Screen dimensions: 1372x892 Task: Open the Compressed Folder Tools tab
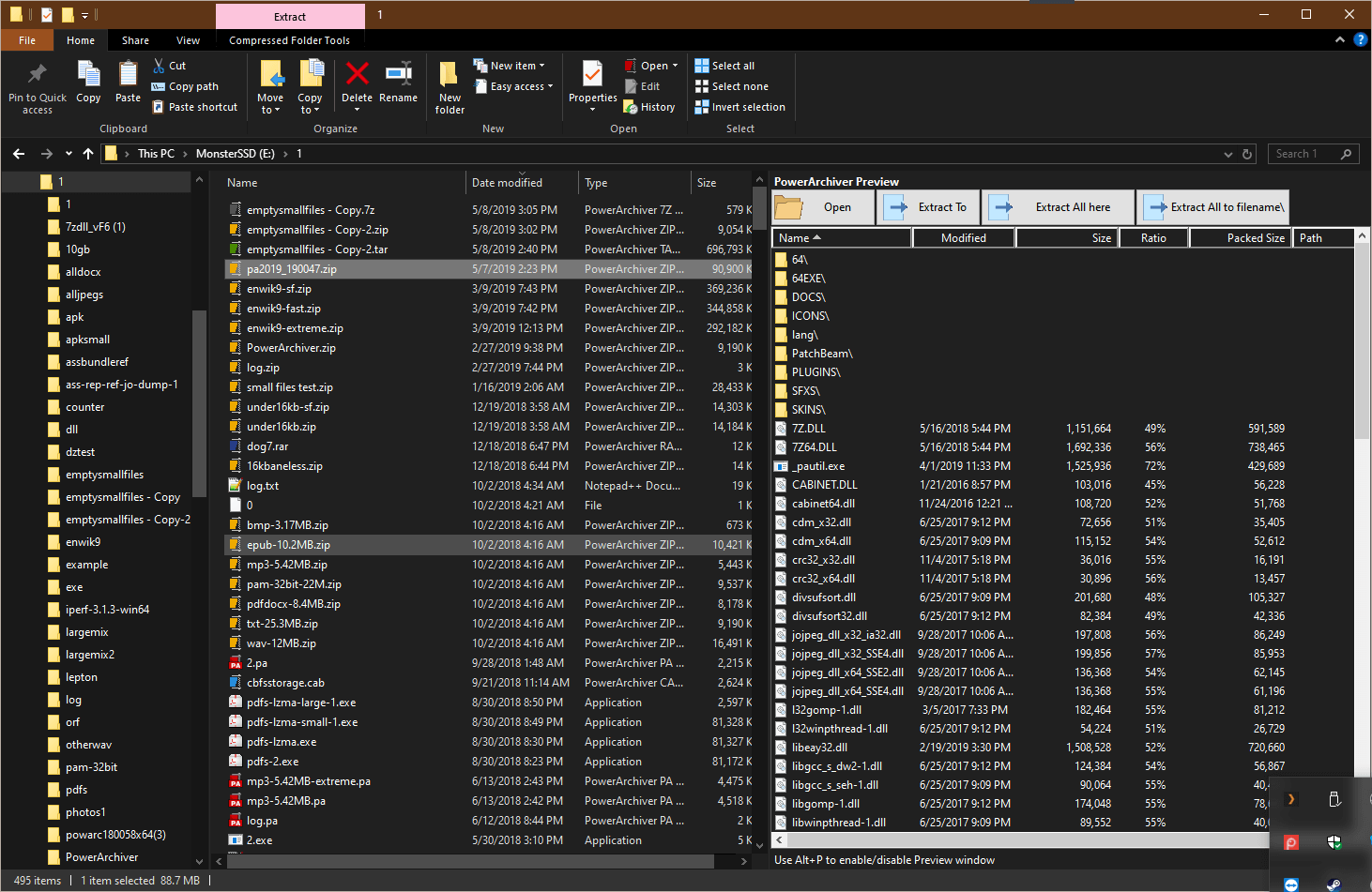click(289, 40)
